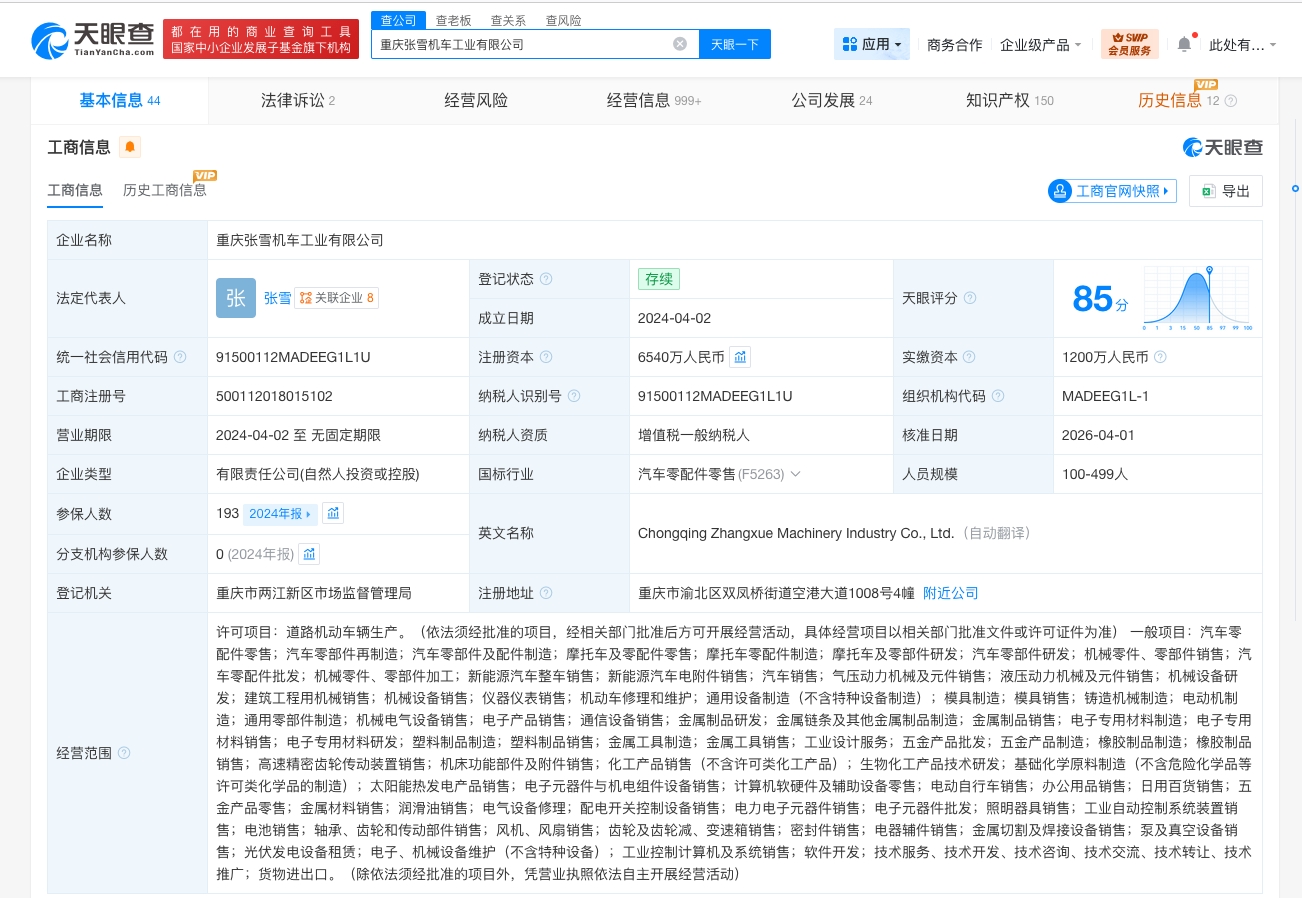1302x898 pixels.
Task: Switch to the 知识产权 tab
Action: click(x=1009, y=100)
